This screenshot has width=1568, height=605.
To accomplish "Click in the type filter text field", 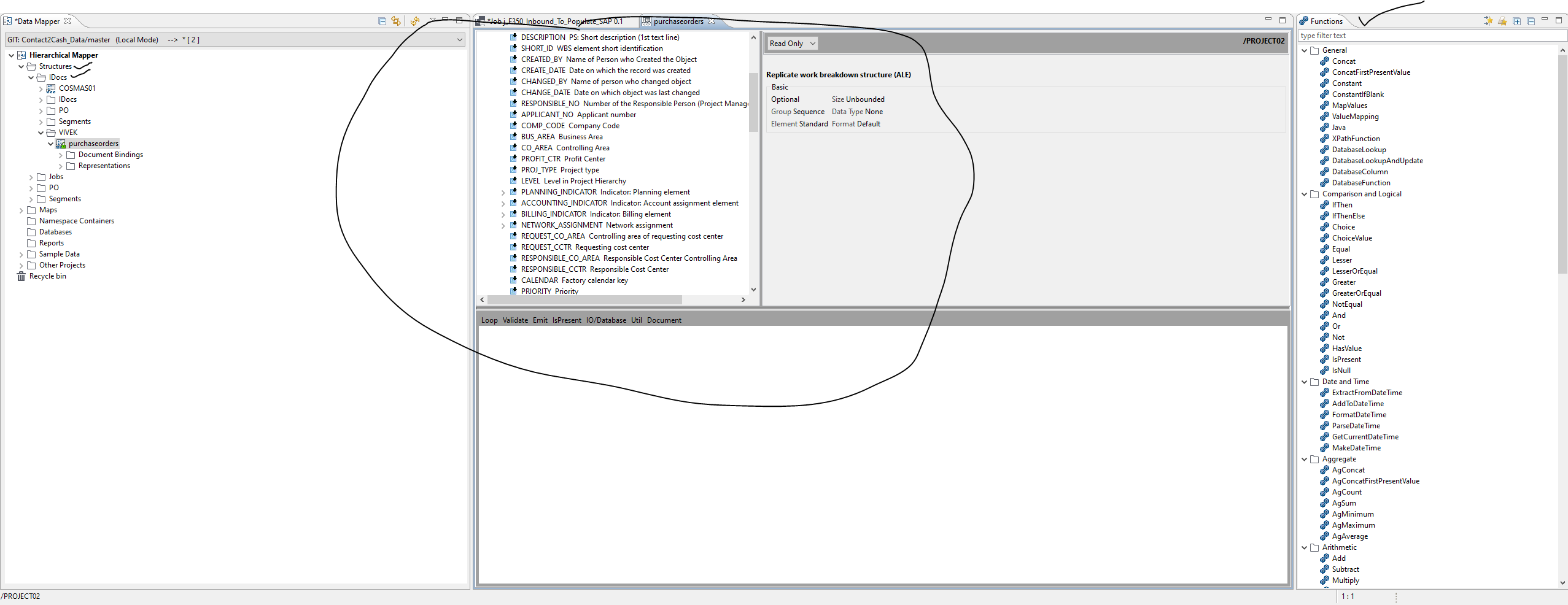I will point(1412,35).
